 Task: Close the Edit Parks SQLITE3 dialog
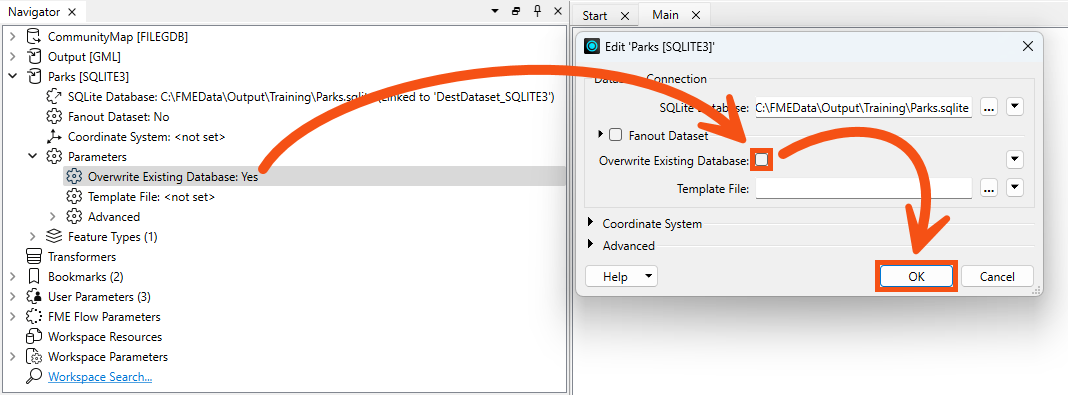(1028, 46)
